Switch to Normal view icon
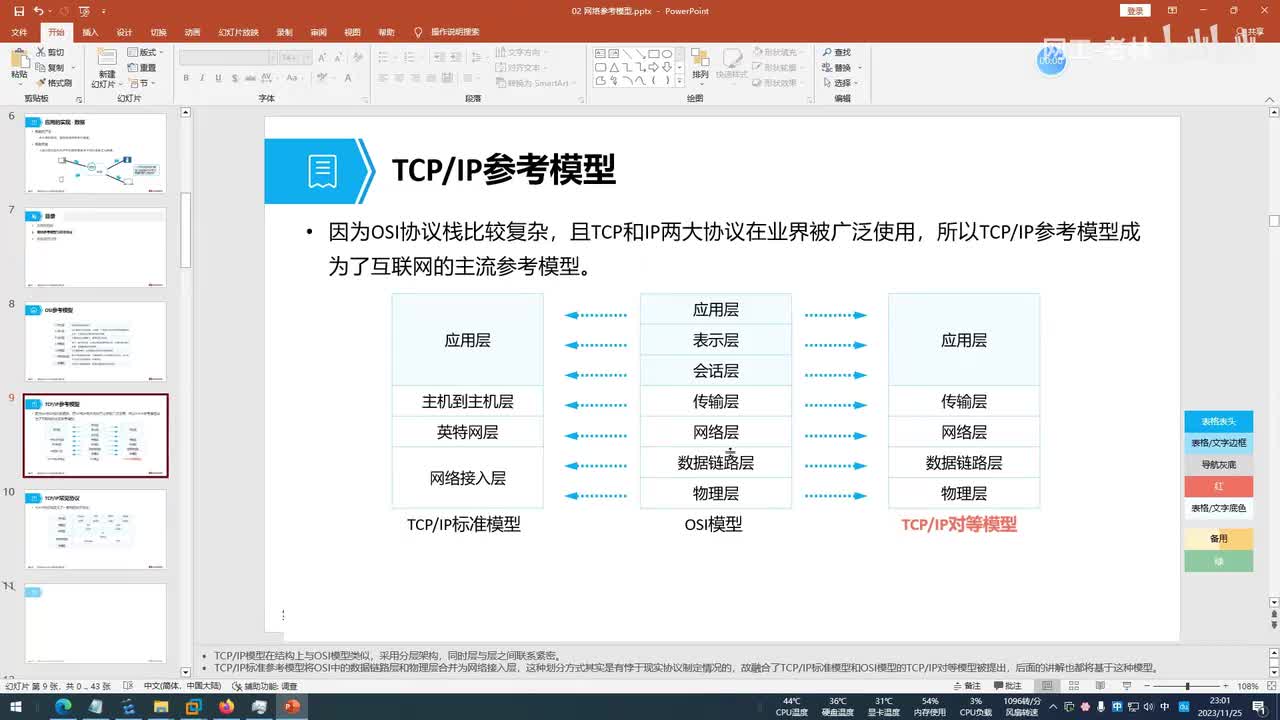 [1046, 686]
